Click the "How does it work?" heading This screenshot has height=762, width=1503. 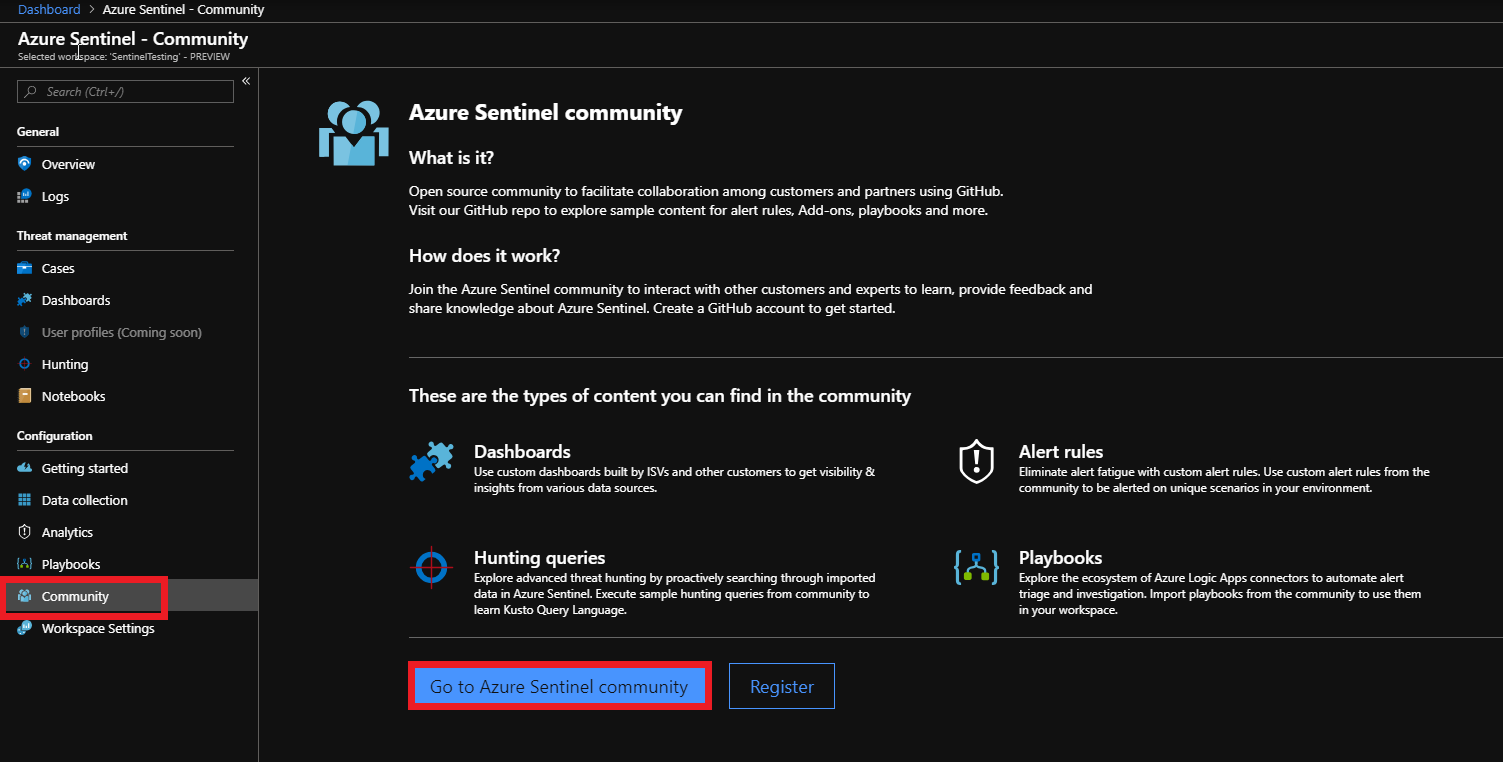coord(485,256)
